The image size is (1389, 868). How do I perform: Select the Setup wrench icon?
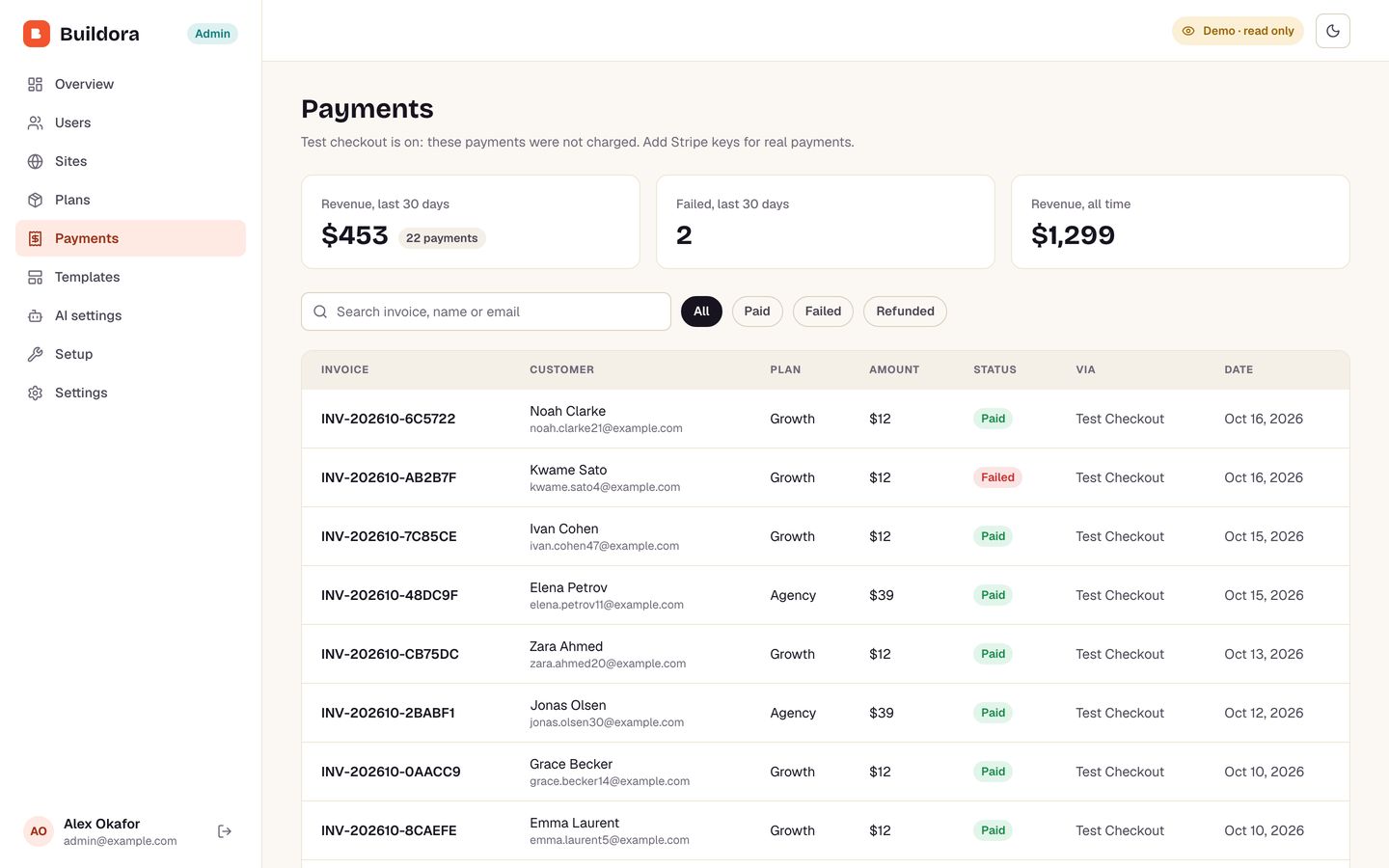(36, 354)
